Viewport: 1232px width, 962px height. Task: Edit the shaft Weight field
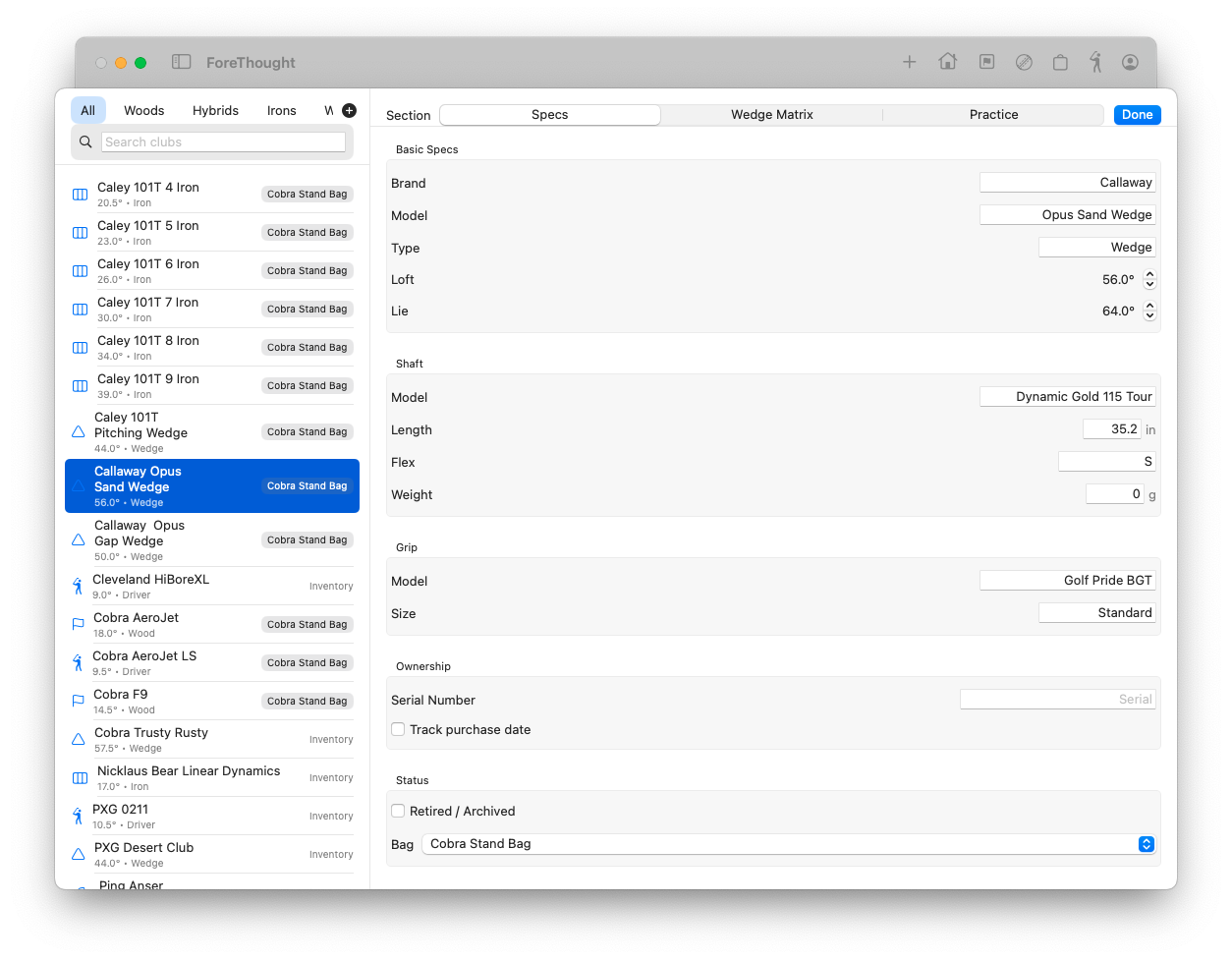(x=1115, y=494)
